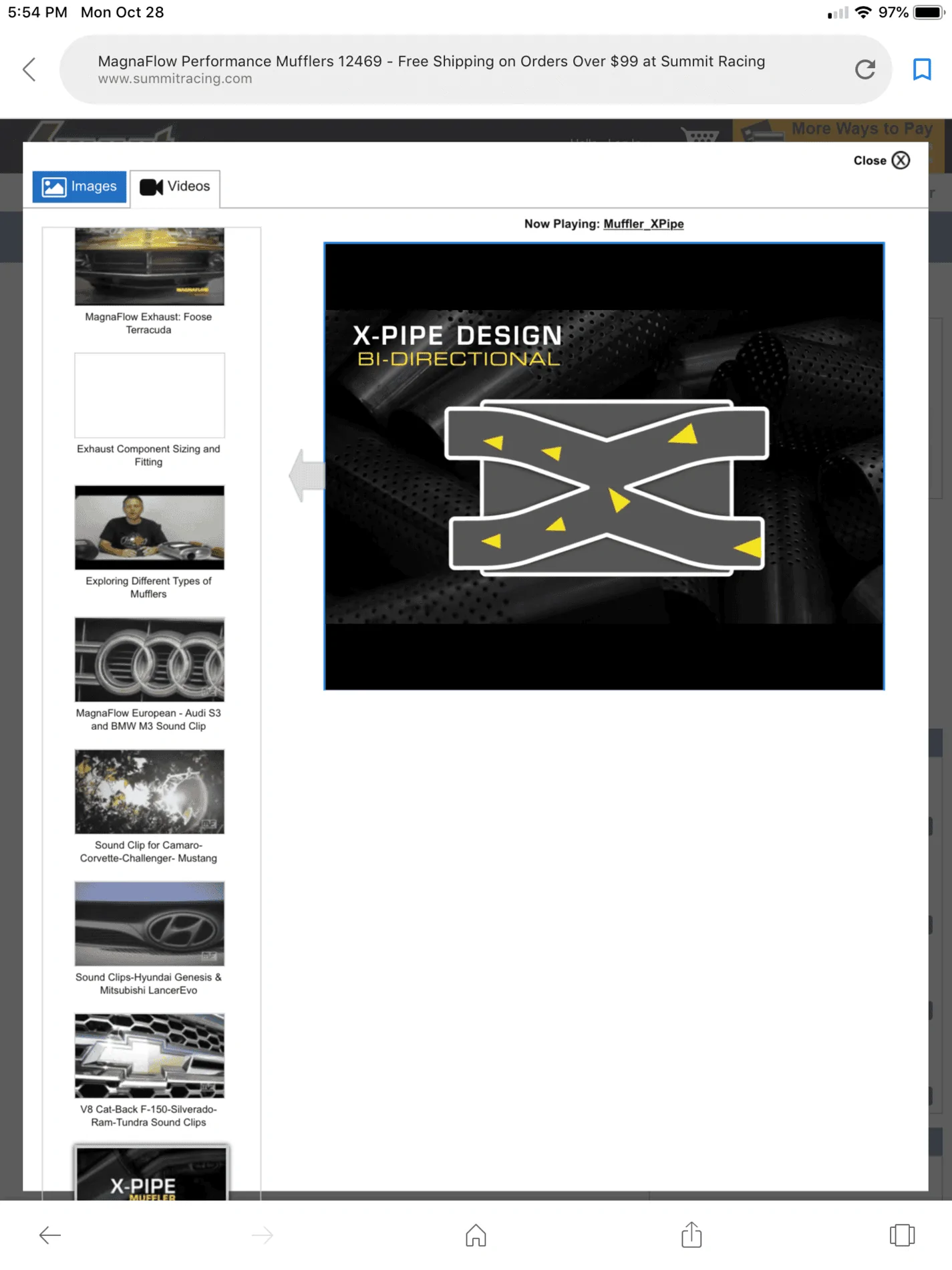This screenshot has width=952, height=1270.
Task: Select the Exhaust Component Sizing and Fitting thumbnail
Action: coord(150,396)
